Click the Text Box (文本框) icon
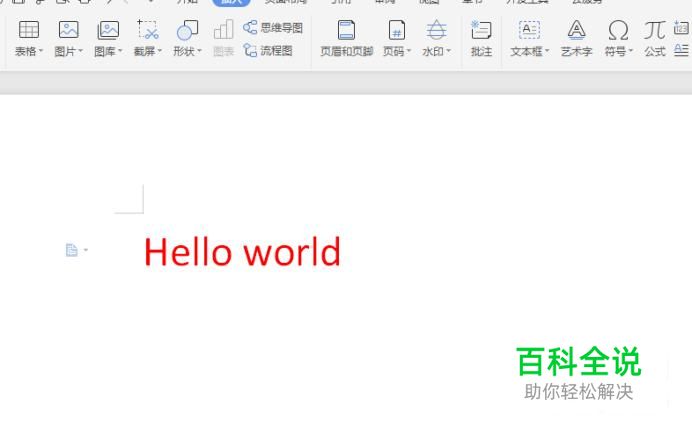 click(529, 30)
